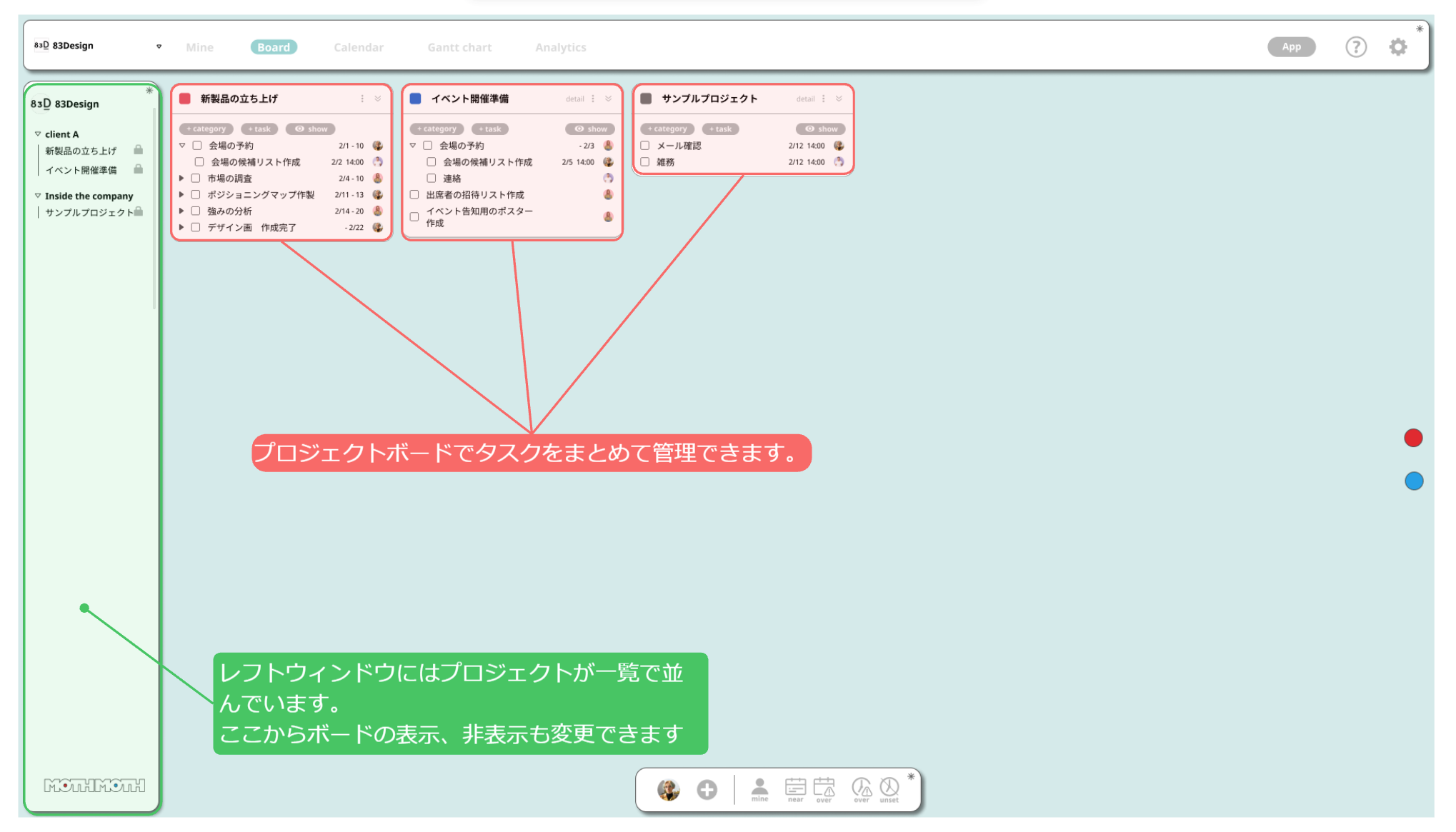Check the 市場の調査 task checkbox
Viewport: 1456px width, 832px height.
point(196,179)
